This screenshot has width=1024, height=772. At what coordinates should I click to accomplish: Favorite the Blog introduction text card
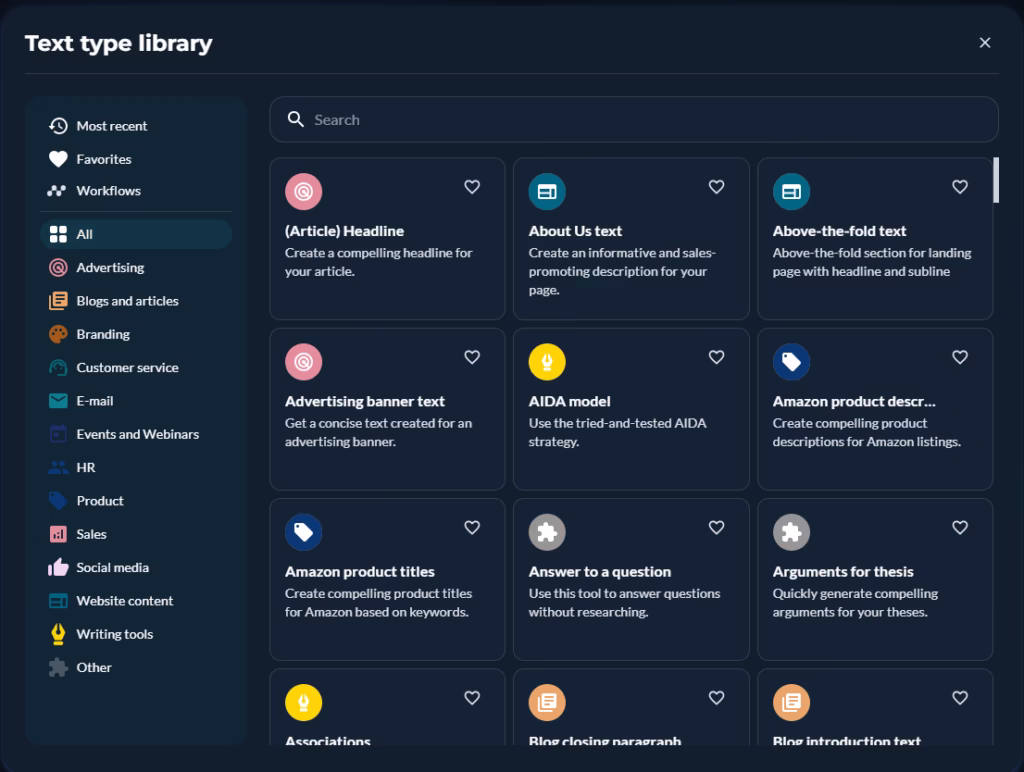(x=960, y=698)
